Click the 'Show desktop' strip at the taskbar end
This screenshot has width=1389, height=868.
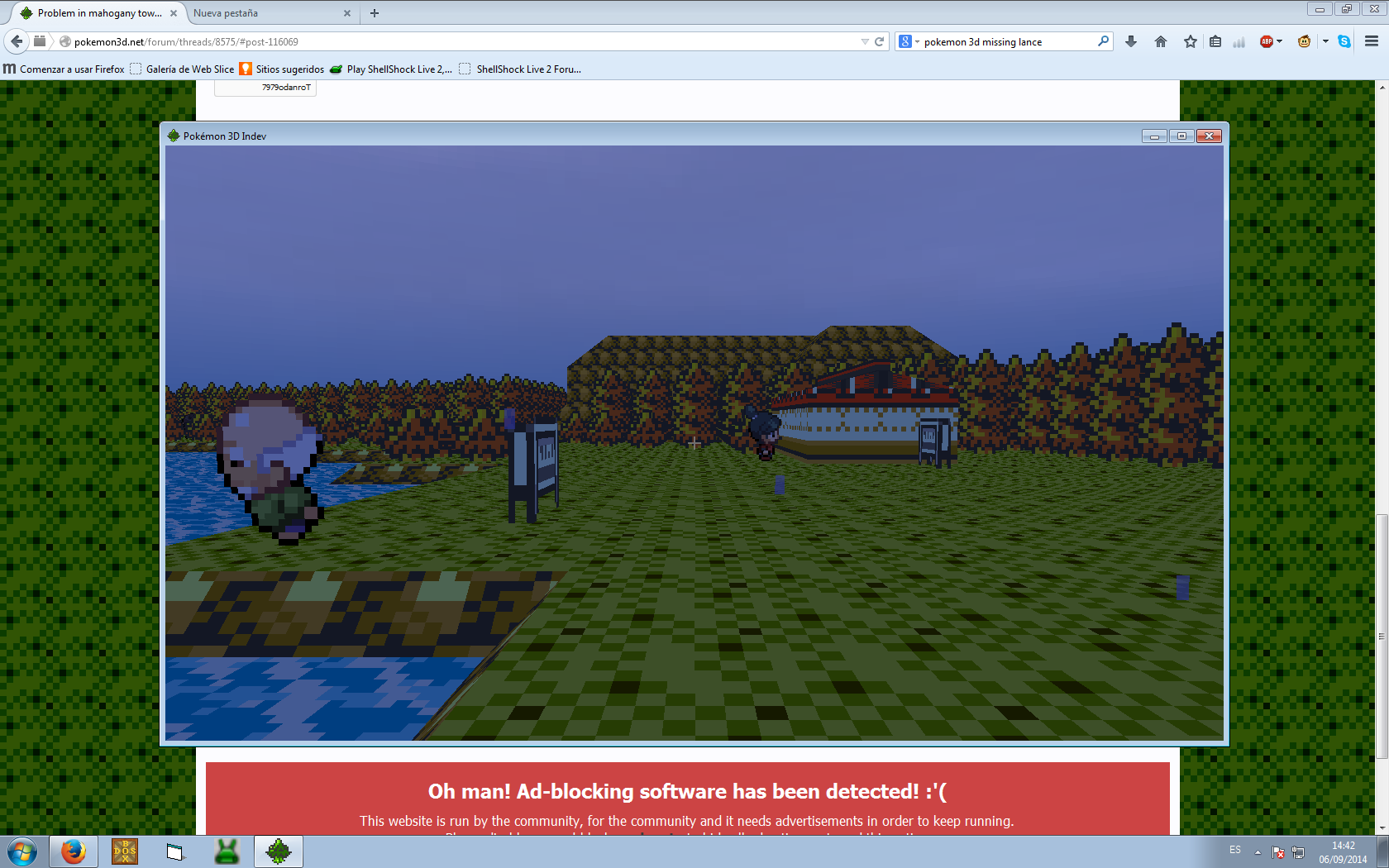pyautogui.click(x=1382, y=851)
